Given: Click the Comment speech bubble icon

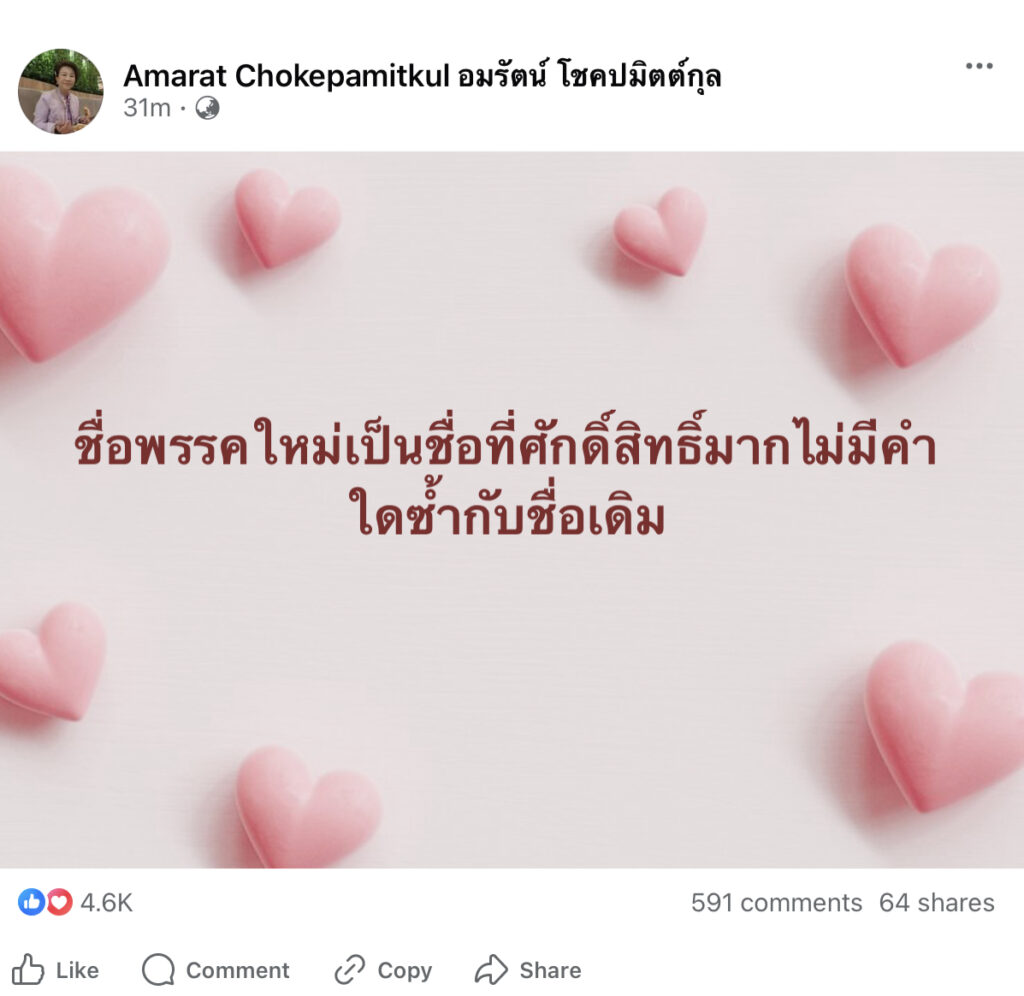Looking at the screenshot, I should [159, 969].
